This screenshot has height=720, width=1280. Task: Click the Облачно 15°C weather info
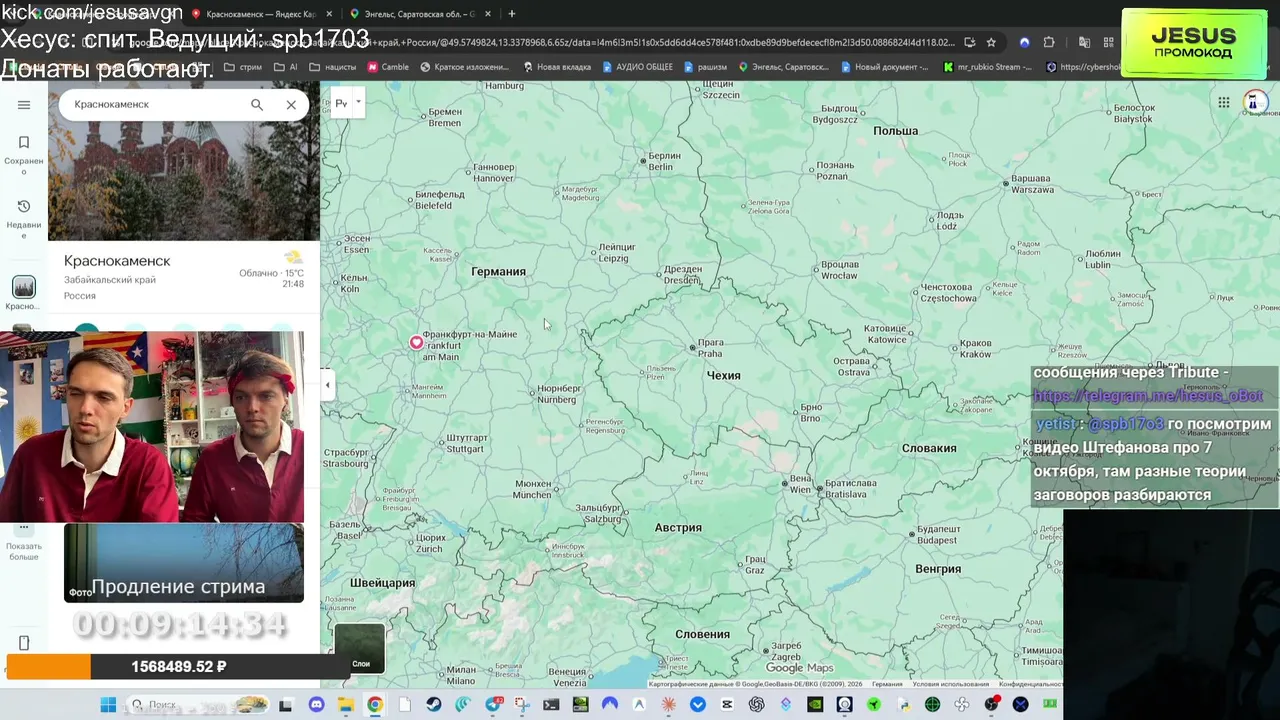pyautogui.click(x=271, y=272)
